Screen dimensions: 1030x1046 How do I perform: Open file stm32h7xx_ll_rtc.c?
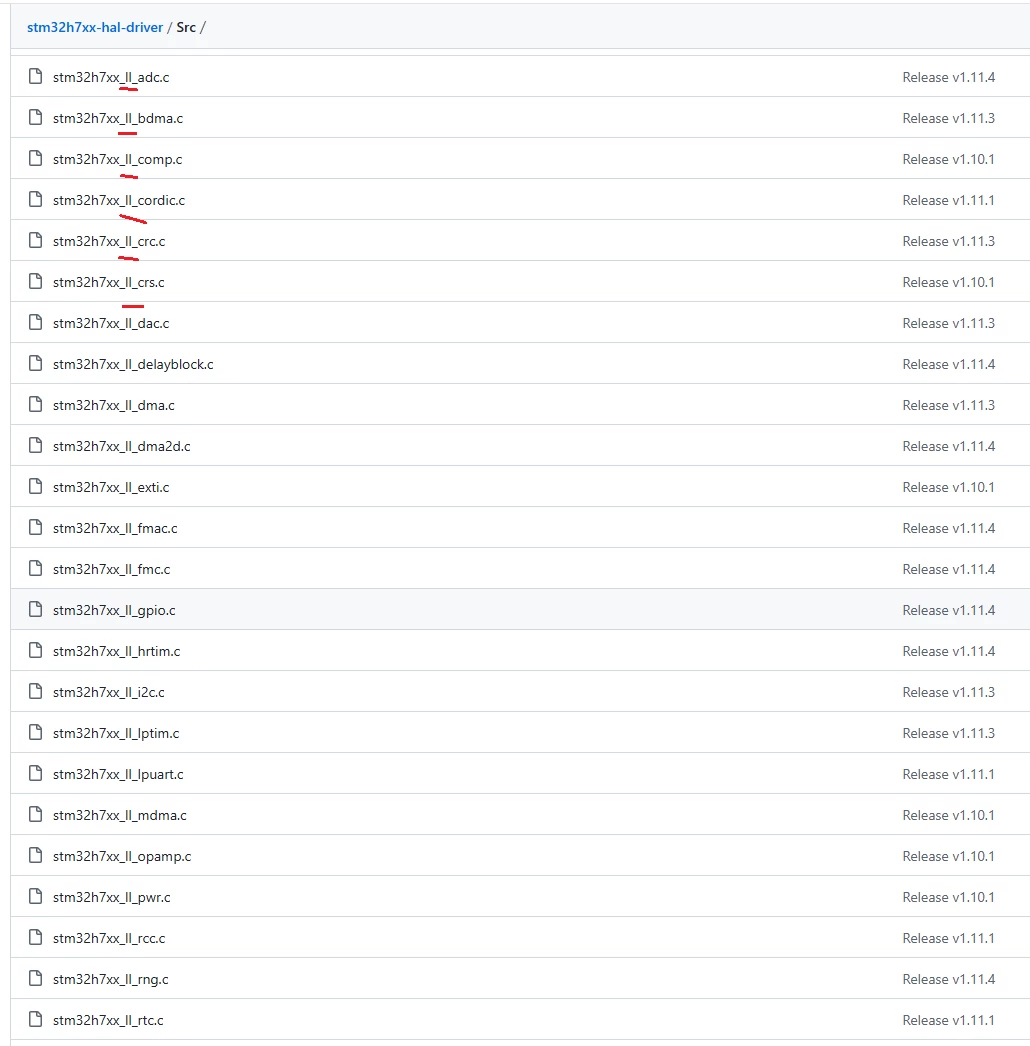pos(108,1021)
